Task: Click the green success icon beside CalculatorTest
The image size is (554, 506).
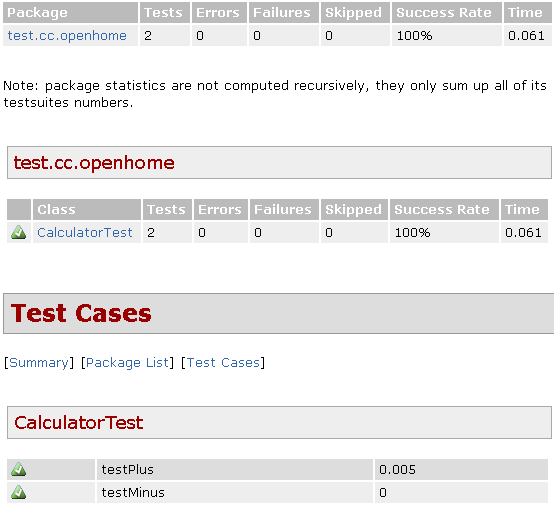Action: (x=18, y=233)
